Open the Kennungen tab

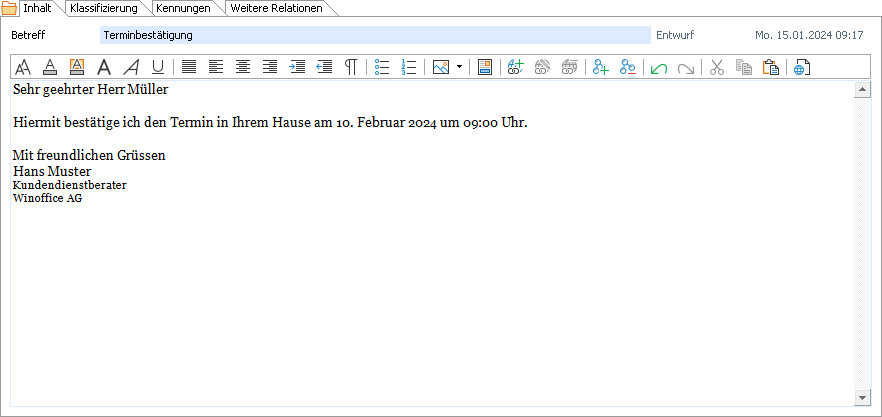(x=183, y=8)
